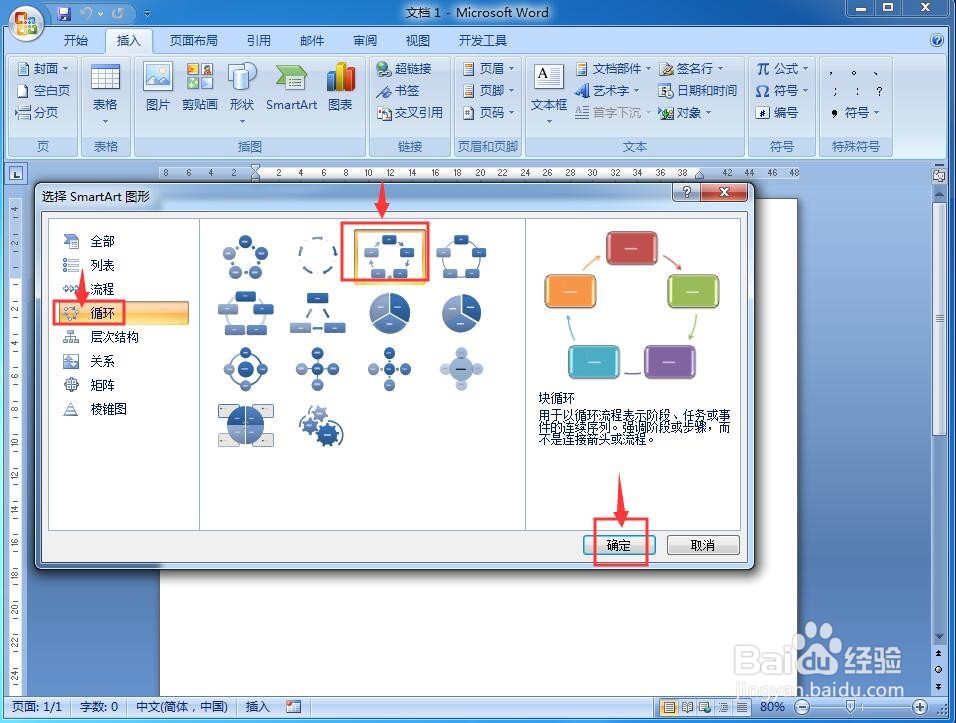956x723 pixels.
Task: Insert a Blank Page
Action: pyautogui.click(x=43, y=91)
